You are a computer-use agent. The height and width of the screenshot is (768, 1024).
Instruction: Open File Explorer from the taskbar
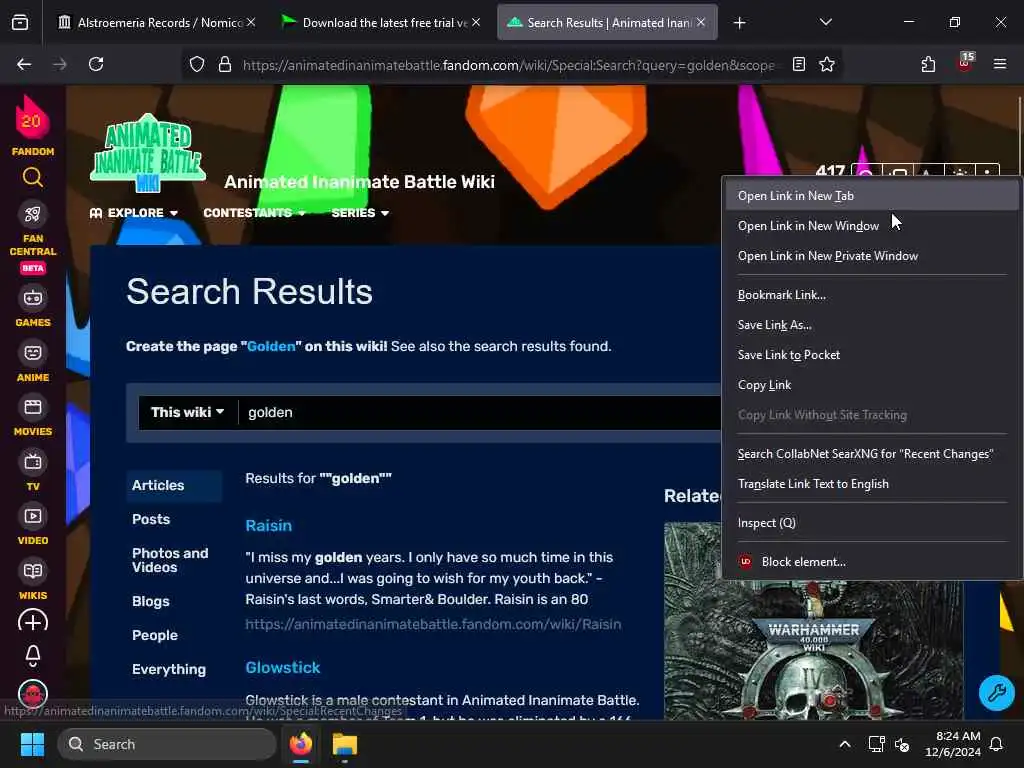tap(345, 744)
